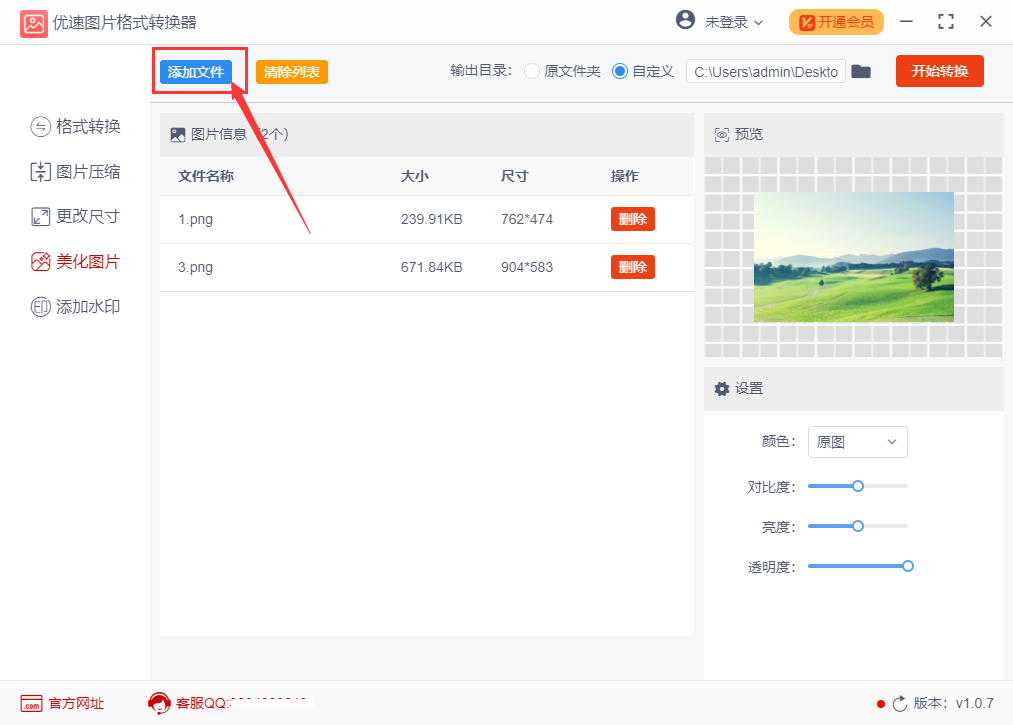Click the red update indicator dot
Screen dimensions: 1013x725
point(881,704)
